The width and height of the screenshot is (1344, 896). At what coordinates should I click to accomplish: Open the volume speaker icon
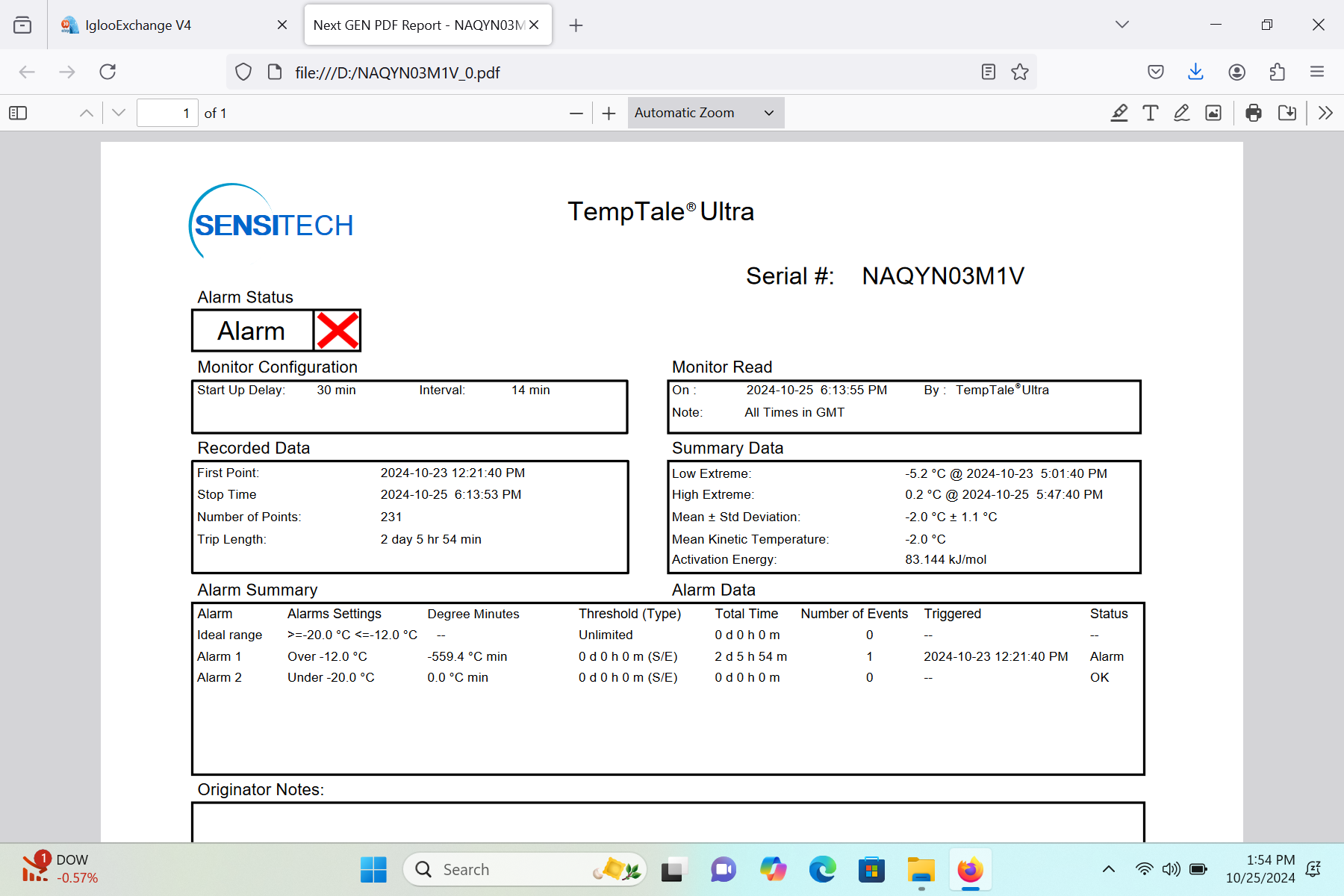point(1171,869)
